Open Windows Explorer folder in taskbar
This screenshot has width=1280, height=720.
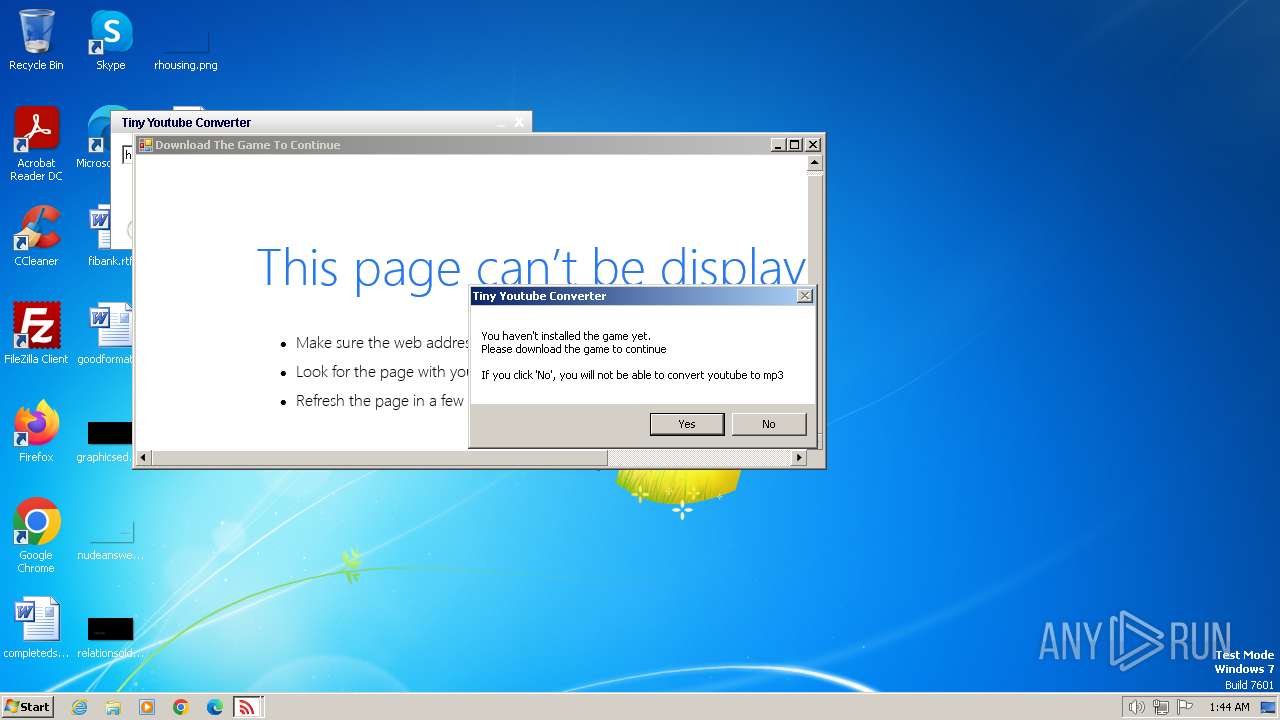pyautogui.click(x=113, y=707)
